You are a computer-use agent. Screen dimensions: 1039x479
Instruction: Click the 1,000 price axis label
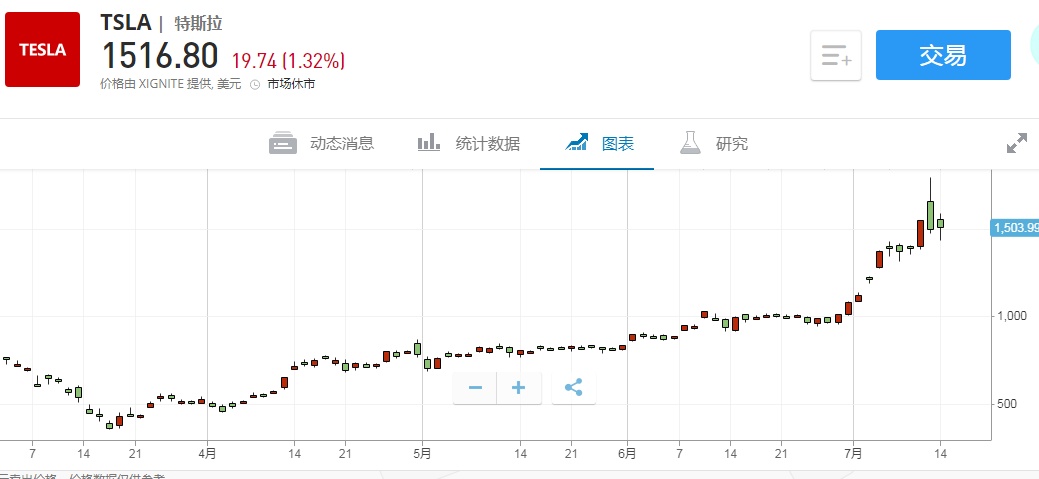[1012, 316]
